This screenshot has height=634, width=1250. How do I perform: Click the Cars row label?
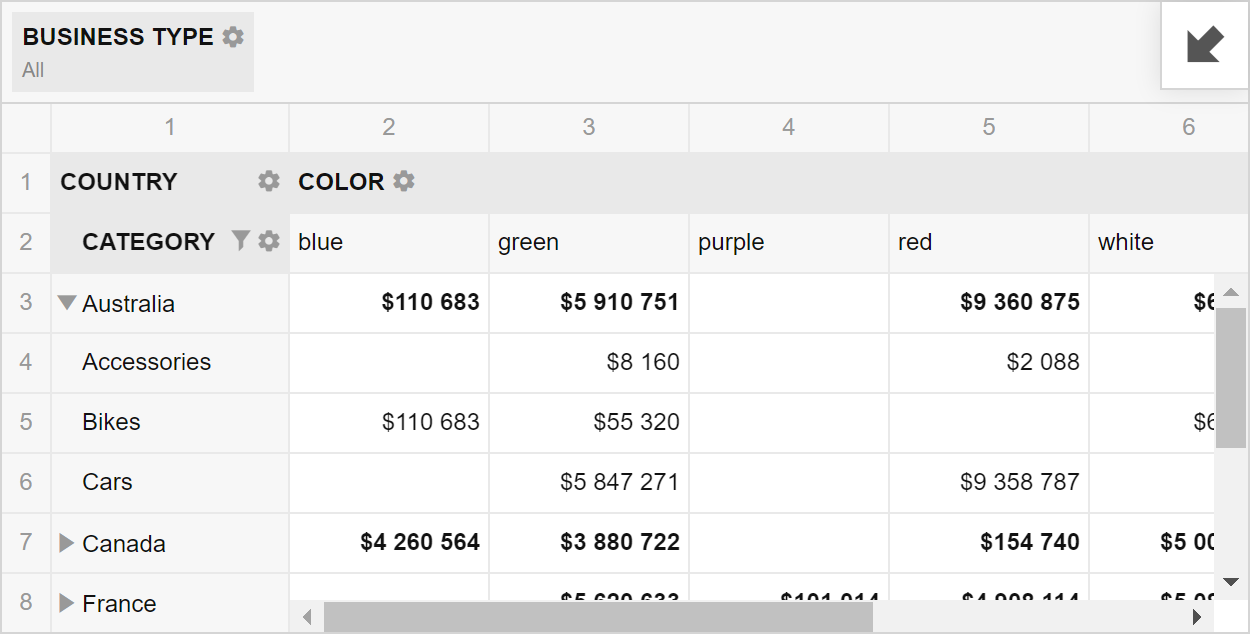click(108, 482)
